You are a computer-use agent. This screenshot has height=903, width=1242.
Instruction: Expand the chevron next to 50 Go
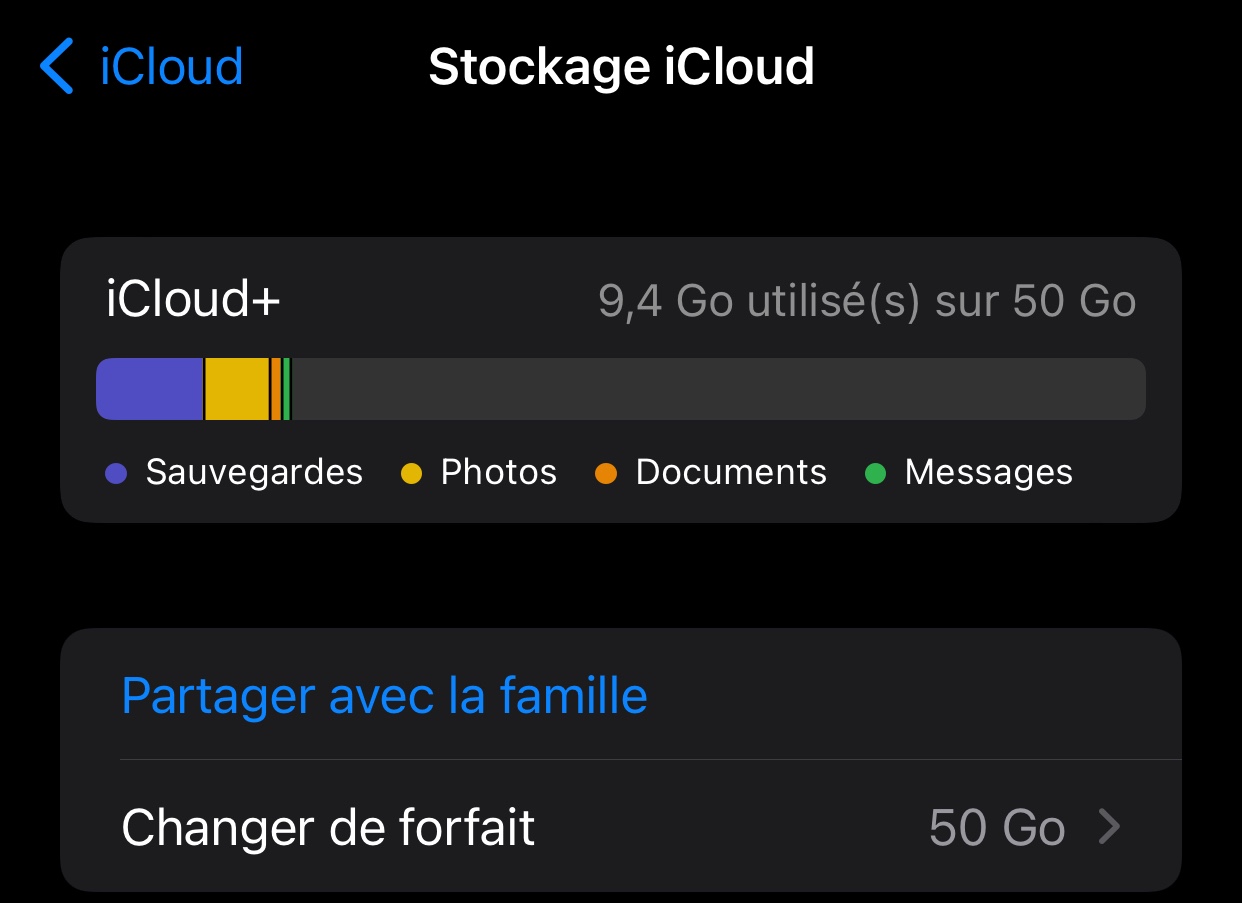pos(1111,827)
